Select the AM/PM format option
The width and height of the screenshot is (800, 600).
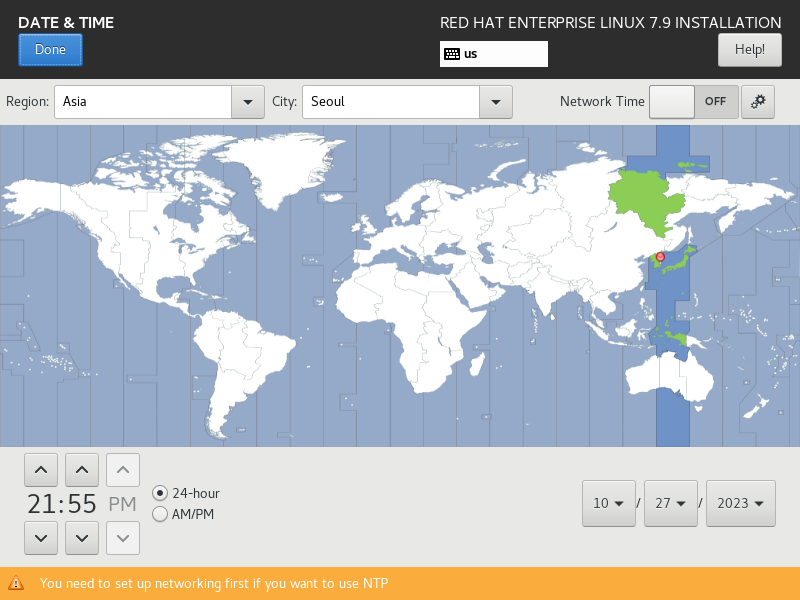click(183, 514)
